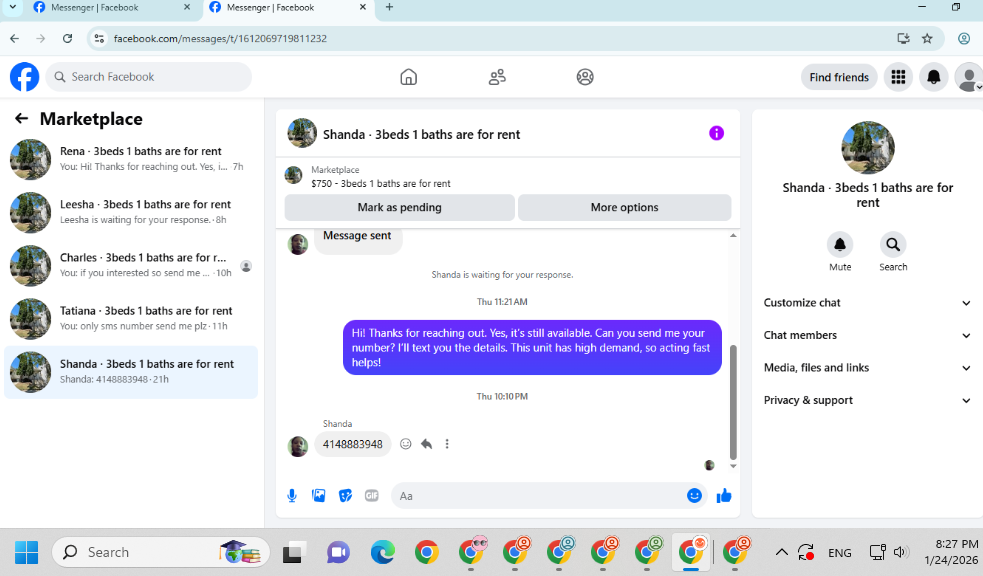Viewport: 983px width, 576px height.
Task: Send a thumbs-up like
Action: pos(724,496)
